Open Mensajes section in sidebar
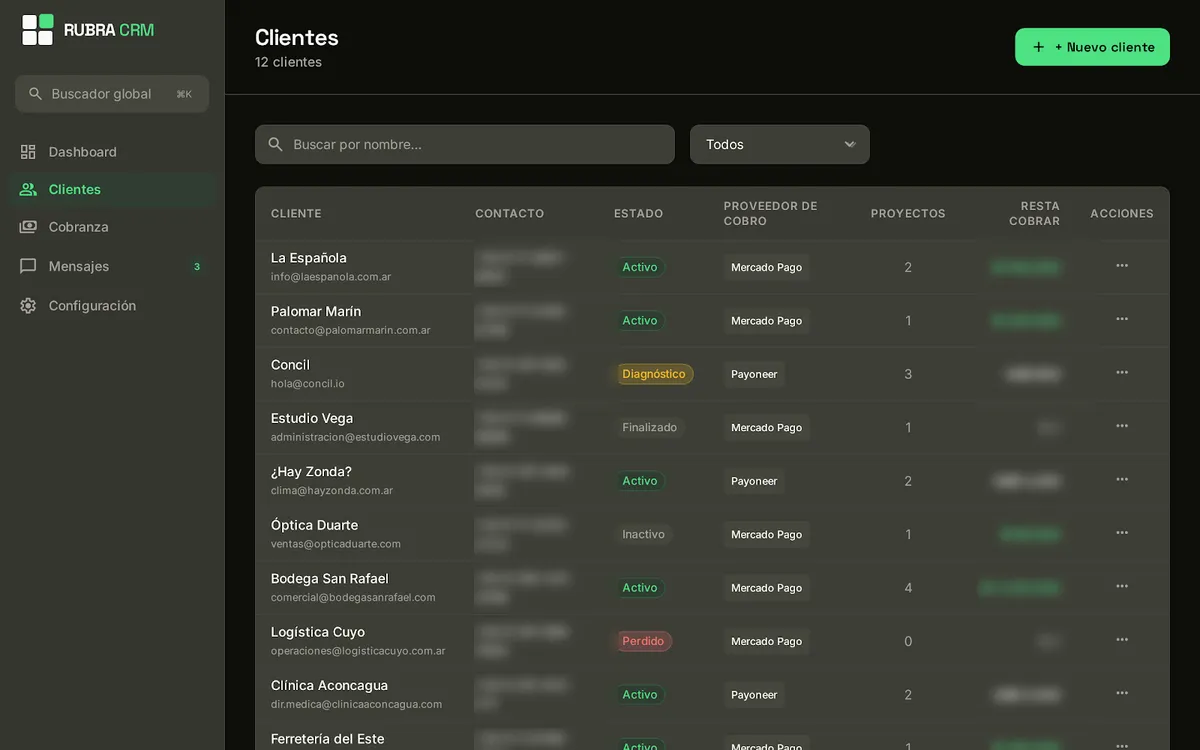This screenshot has height=750, width=1200. 112,266
